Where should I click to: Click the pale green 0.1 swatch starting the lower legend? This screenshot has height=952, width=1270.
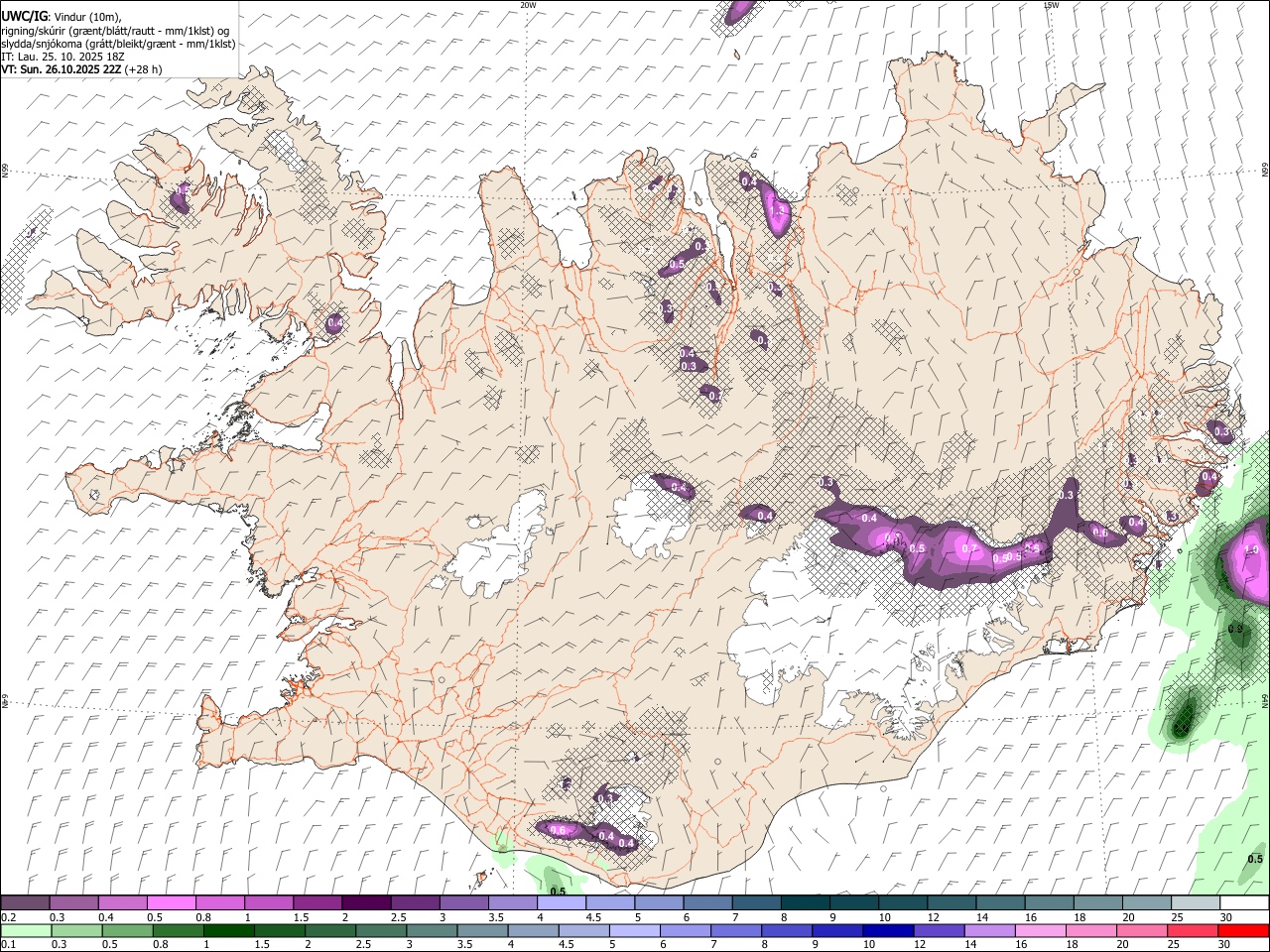click(26, 930)
